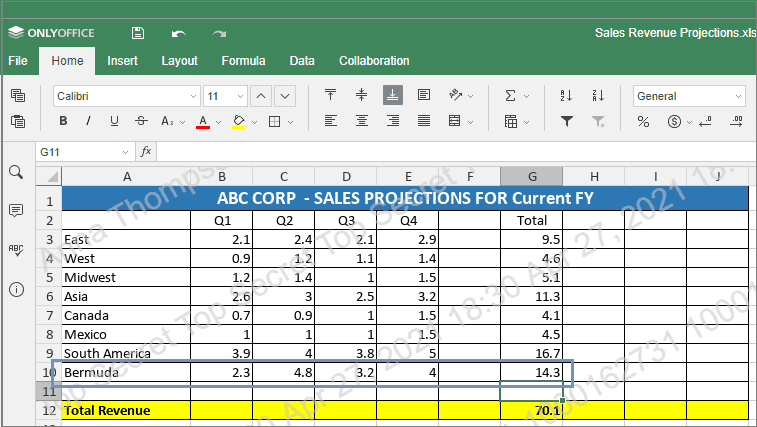
Task: Apply percent style
Action: coord(643,121)
